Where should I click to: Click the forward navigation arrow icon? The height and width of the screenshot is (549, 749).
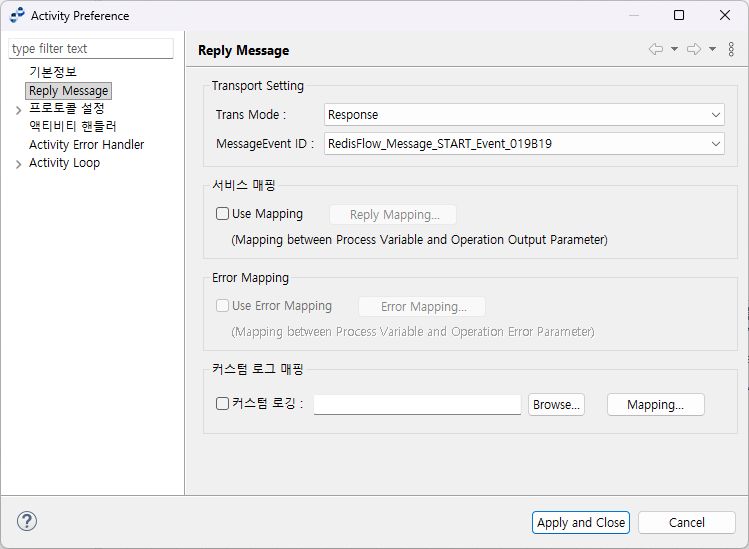tap(694, 49)
